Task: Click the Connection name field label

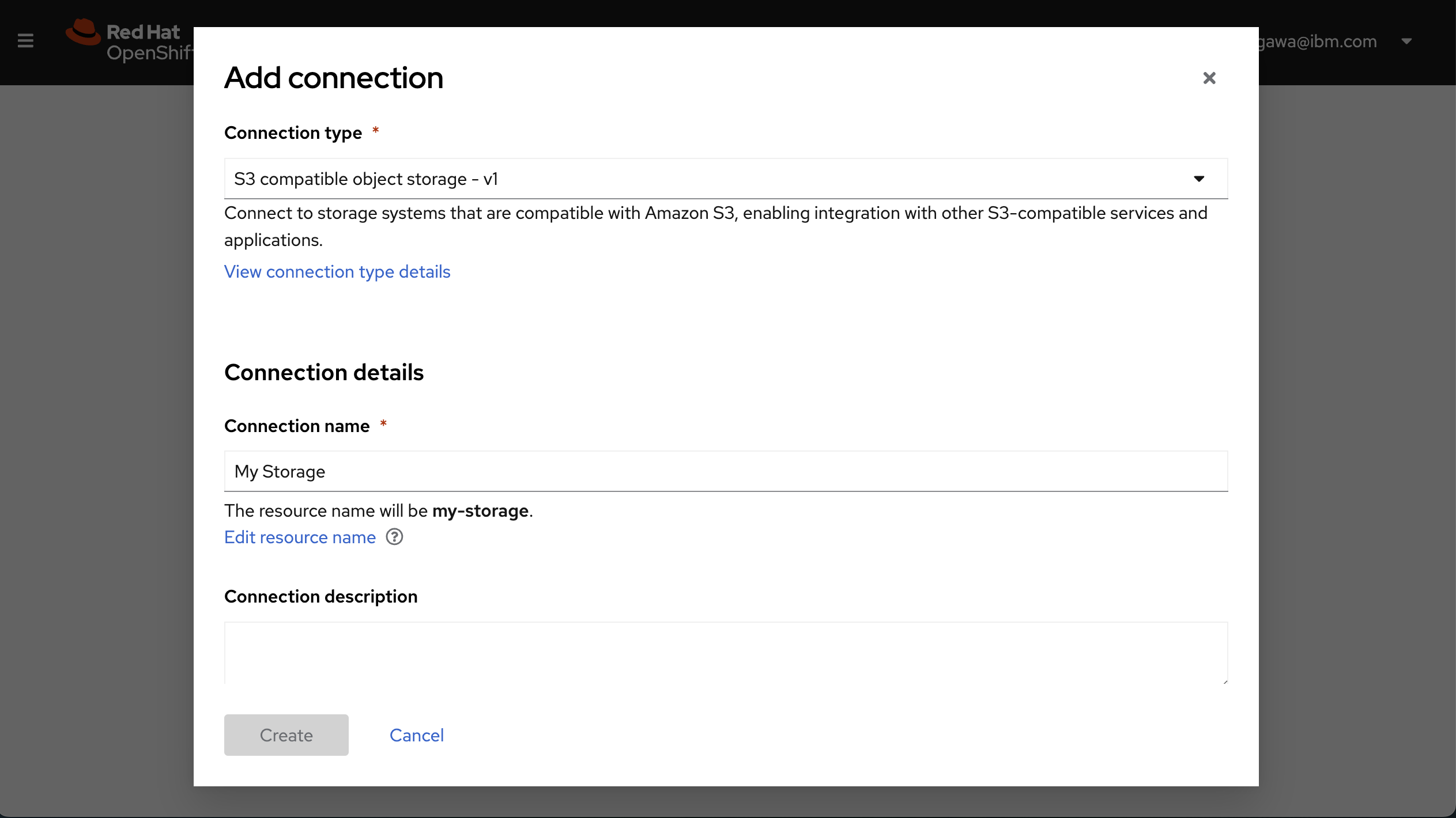Action: point(297,426)
